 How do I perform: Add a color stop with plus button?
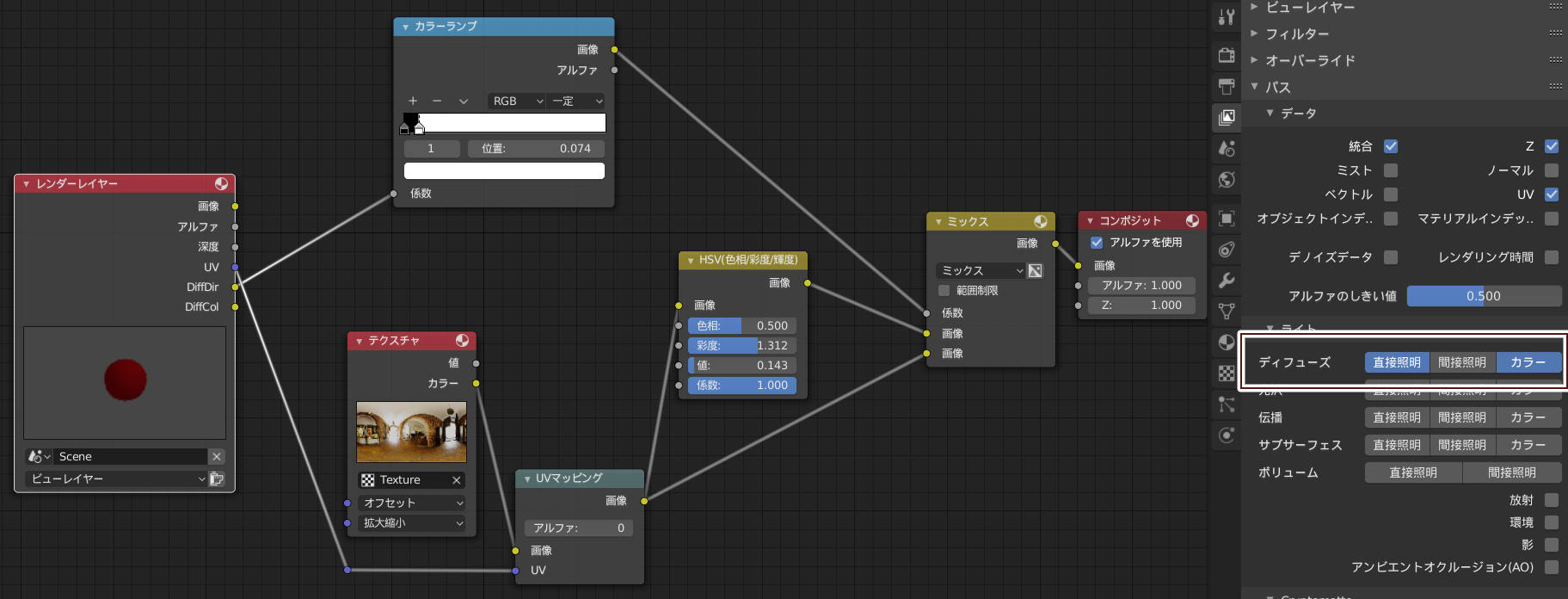click(413, 101)
